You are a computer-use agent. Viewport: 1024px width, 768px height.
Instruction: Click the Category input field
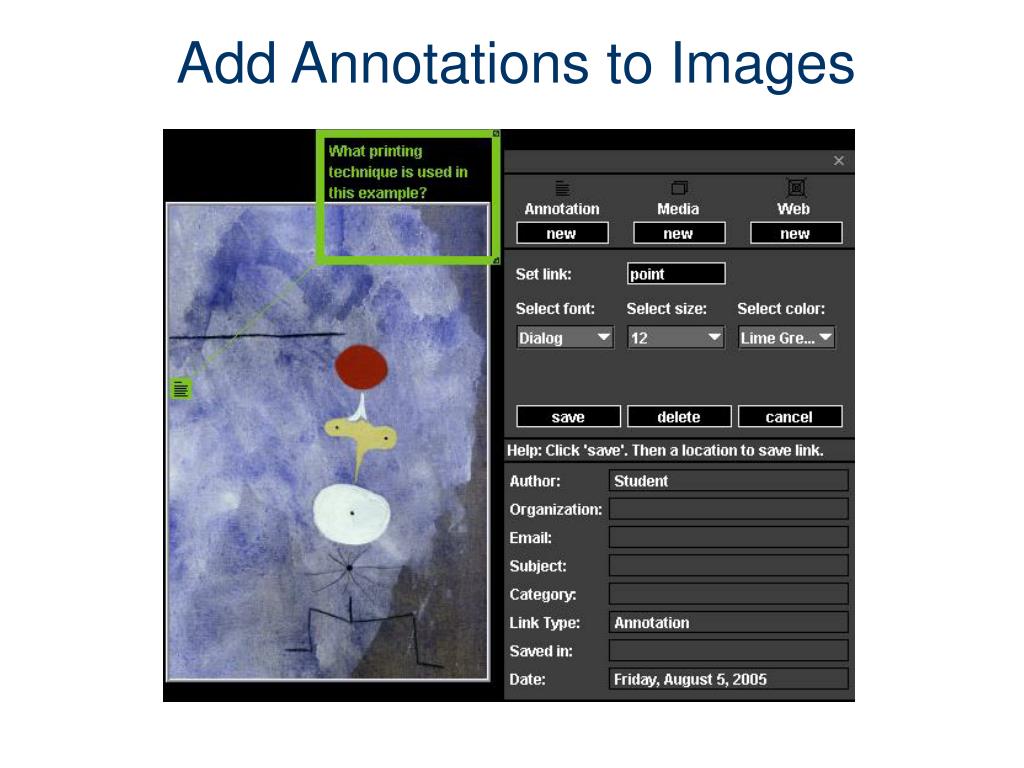click(x=729, y=594)
